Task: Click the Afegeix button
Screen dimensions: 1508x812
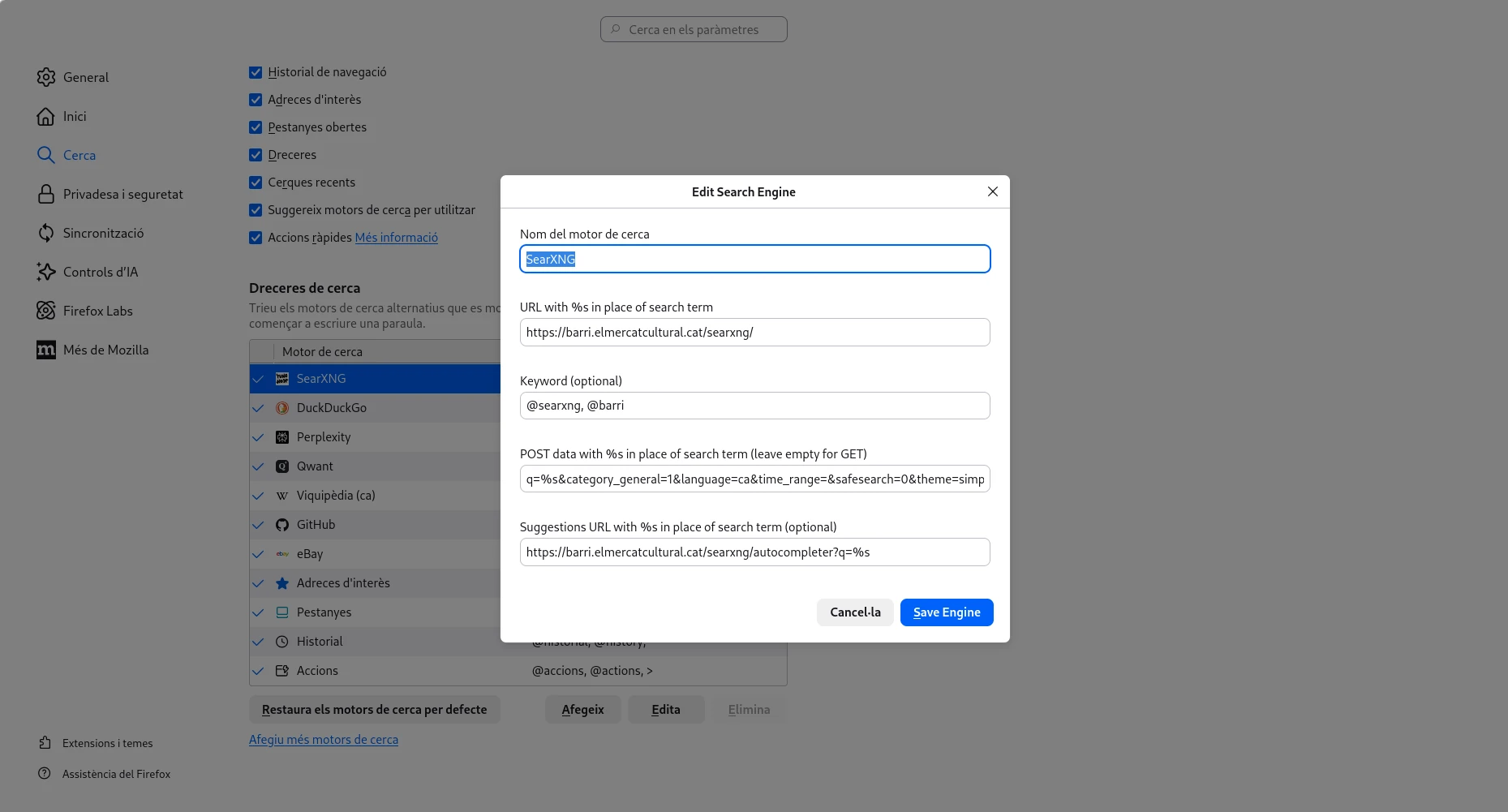Action: pos(583,710)
